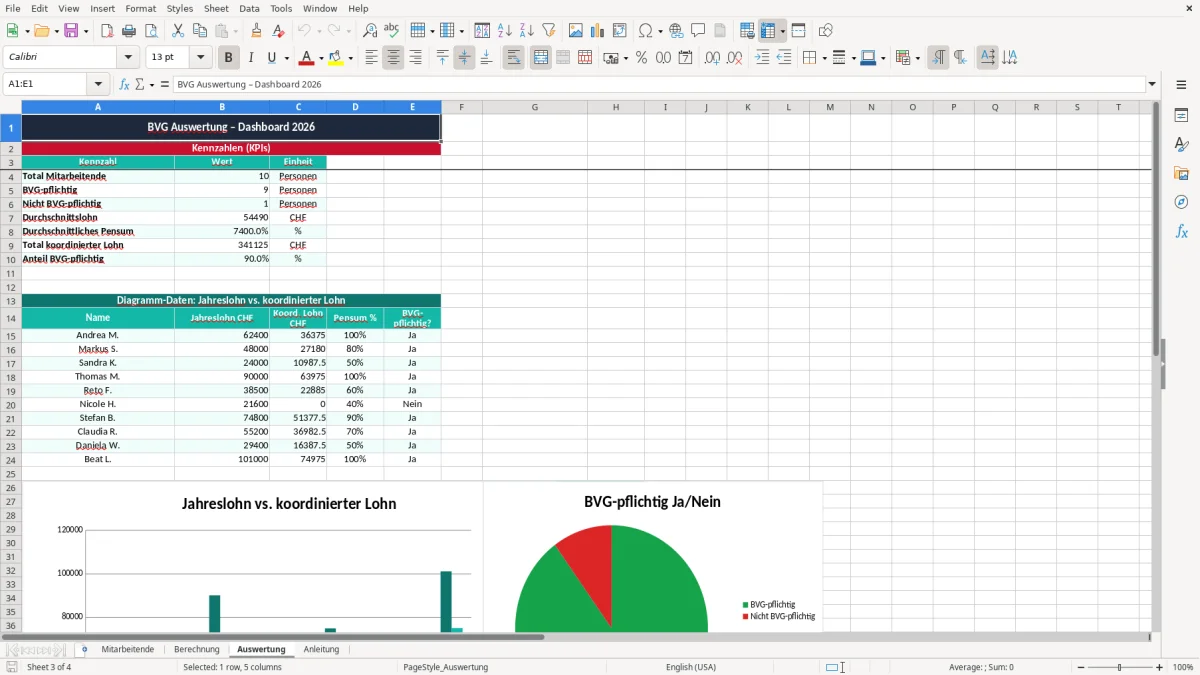Switch to the Berechnung sheet tab
1200x675 pixels.
click(196, 649)
